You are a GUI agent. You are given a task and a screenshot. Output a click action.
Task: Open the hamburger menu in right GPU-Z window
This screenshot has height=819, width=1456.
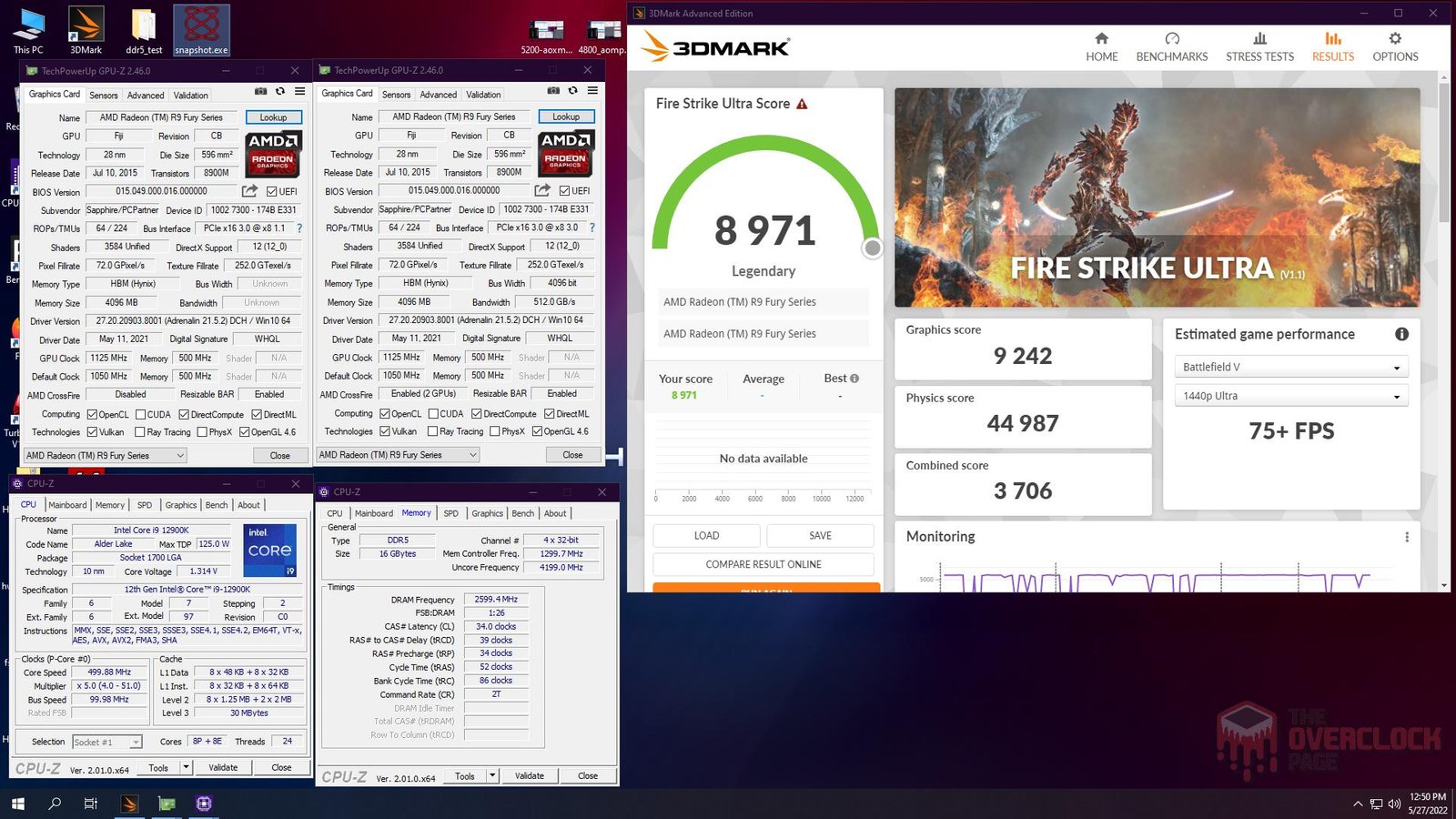coord(592,91)
